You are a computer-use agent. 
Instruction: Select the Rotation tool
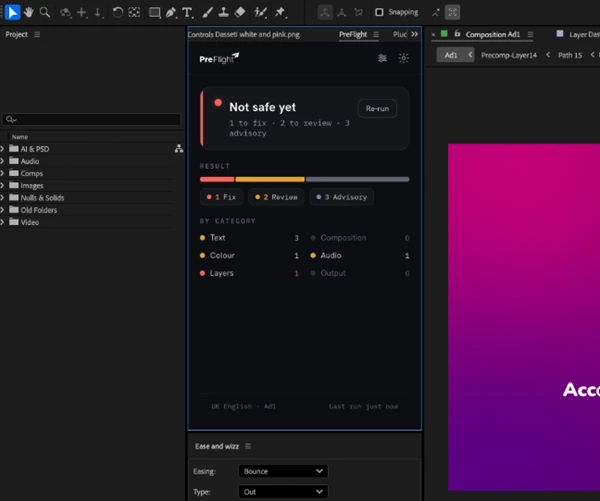117,12
